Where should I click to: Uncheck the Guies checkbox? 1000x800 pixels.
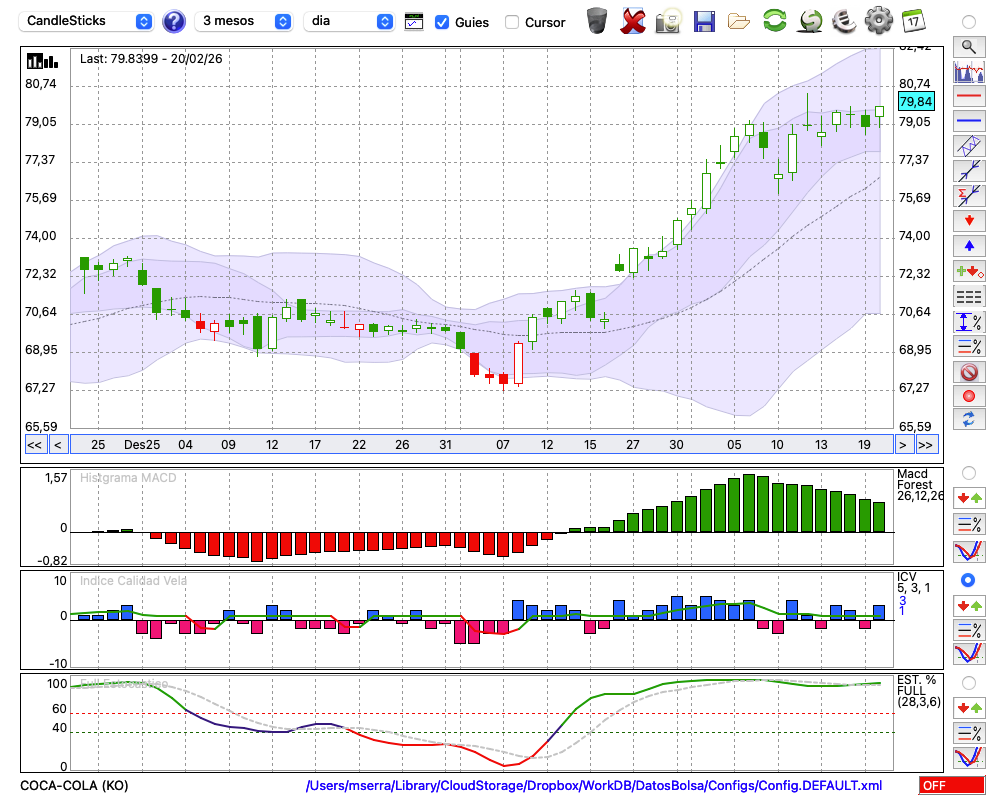[442, 22]
